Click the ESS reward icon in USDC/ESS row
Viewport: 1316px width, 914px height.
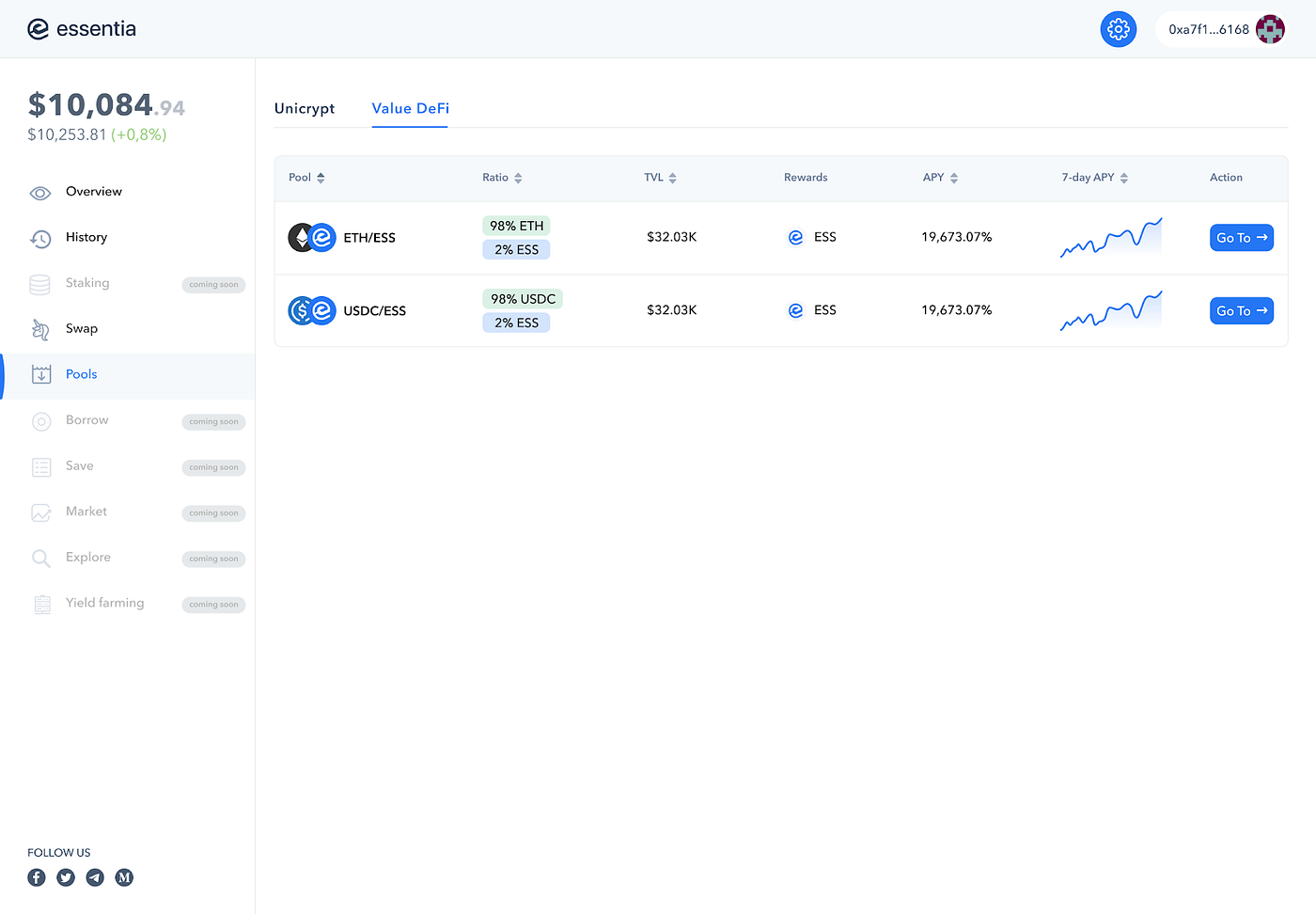point(795,310)
